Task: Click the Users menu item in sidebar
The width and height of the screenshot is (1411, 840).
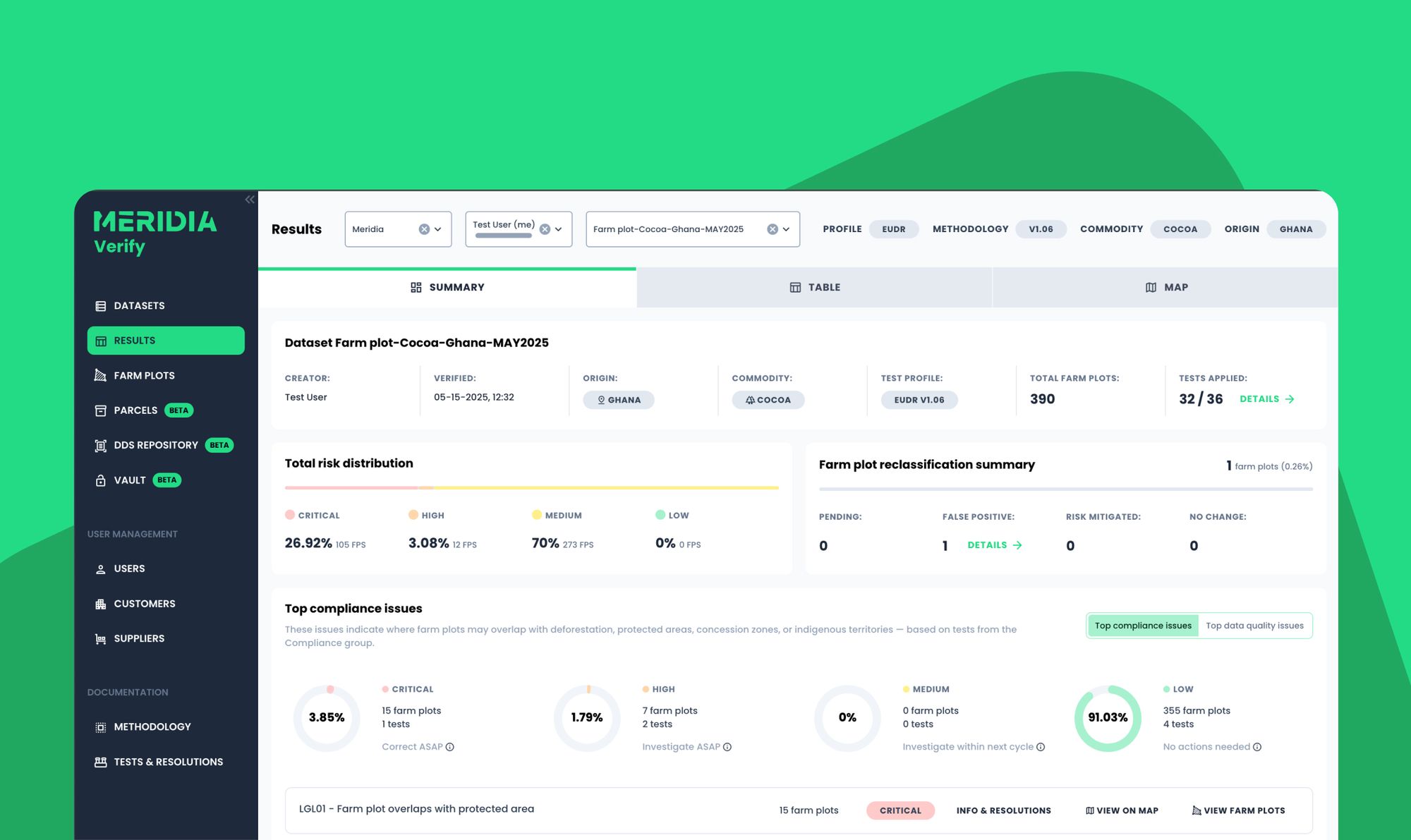Action: pos(129,568)
